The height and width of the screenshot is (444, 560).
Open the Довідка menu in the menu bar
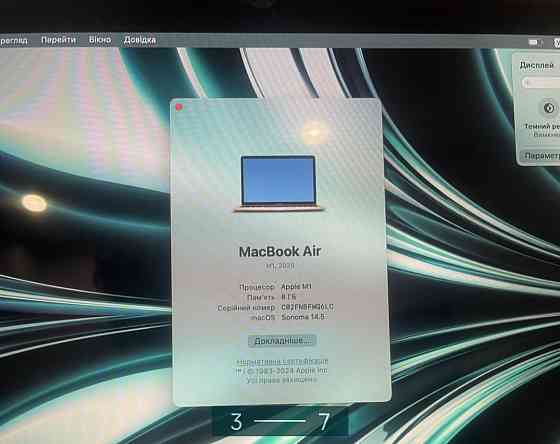[140, 40]
